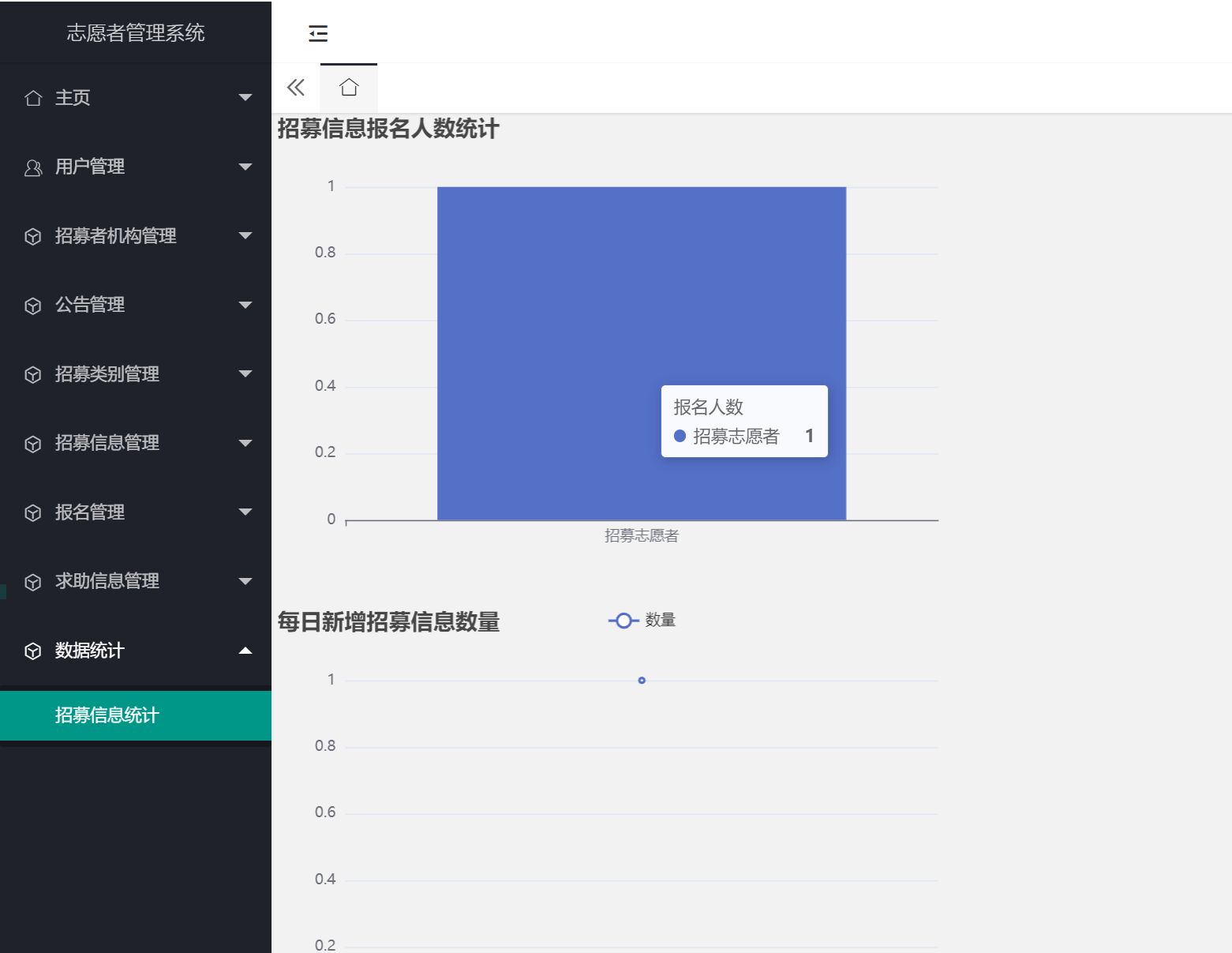Toggle the 数量 legend in the line chart

[x=642, y=621]
